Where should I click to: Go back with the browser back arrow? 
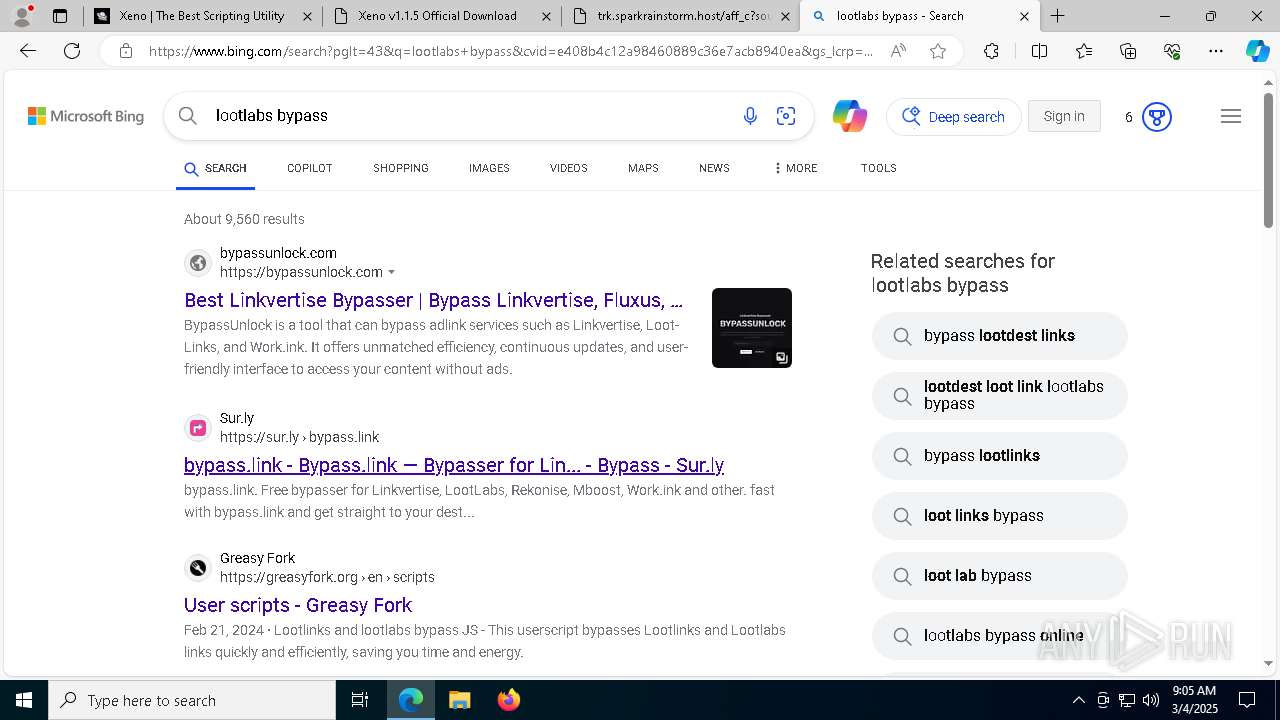(x=28, y=51)
